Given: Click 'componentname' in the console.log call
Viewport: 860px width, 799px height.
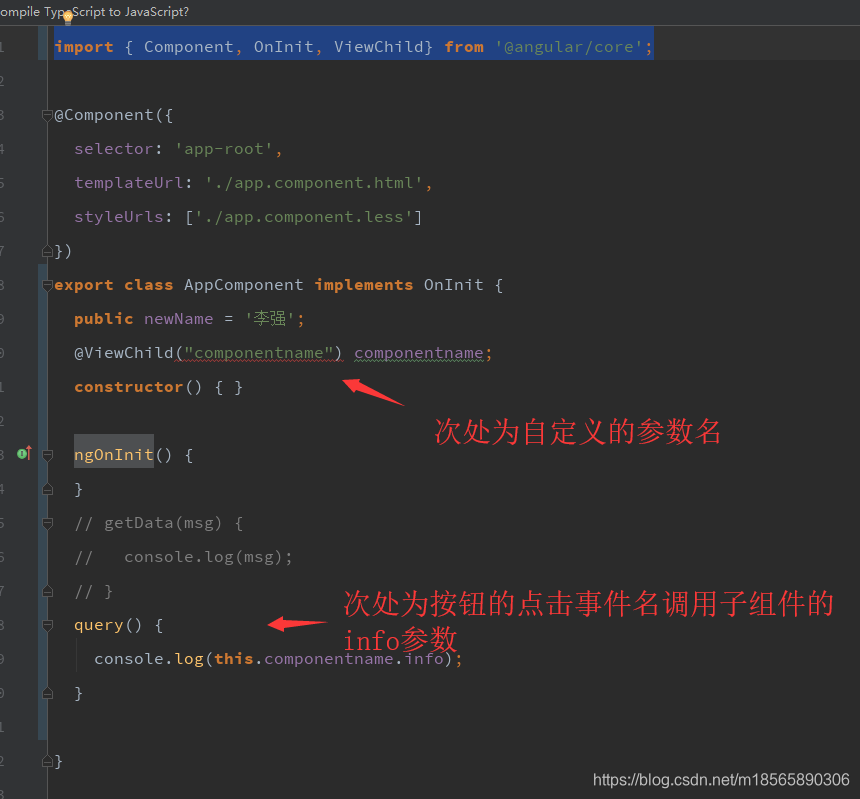Looking at the screenshot, I should tap(329, 659).
